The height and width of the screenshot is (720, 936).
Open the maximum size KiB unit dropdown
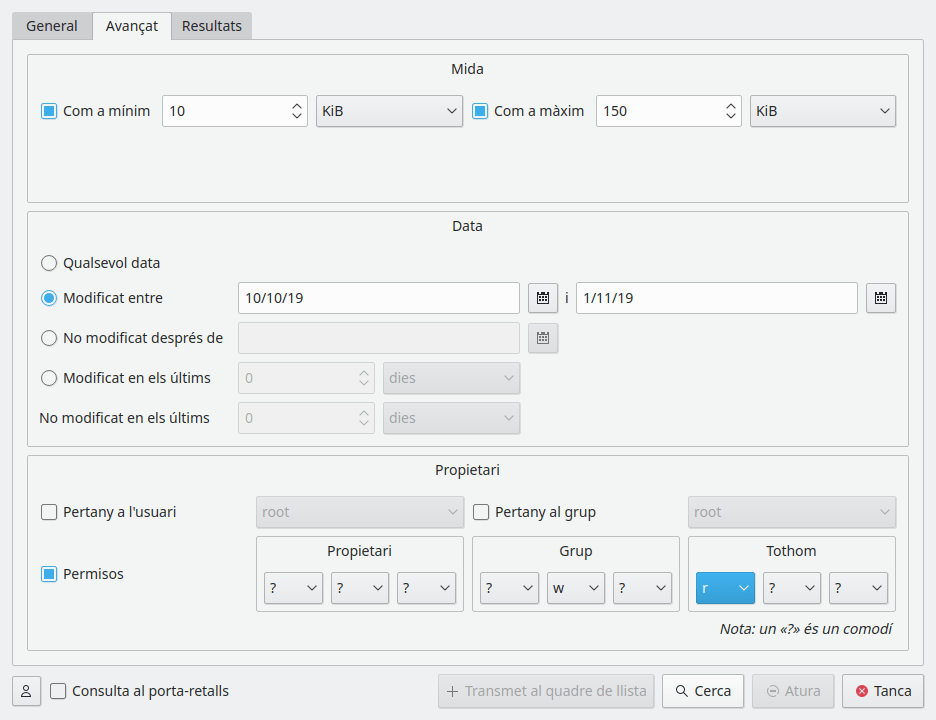(822, 111)
